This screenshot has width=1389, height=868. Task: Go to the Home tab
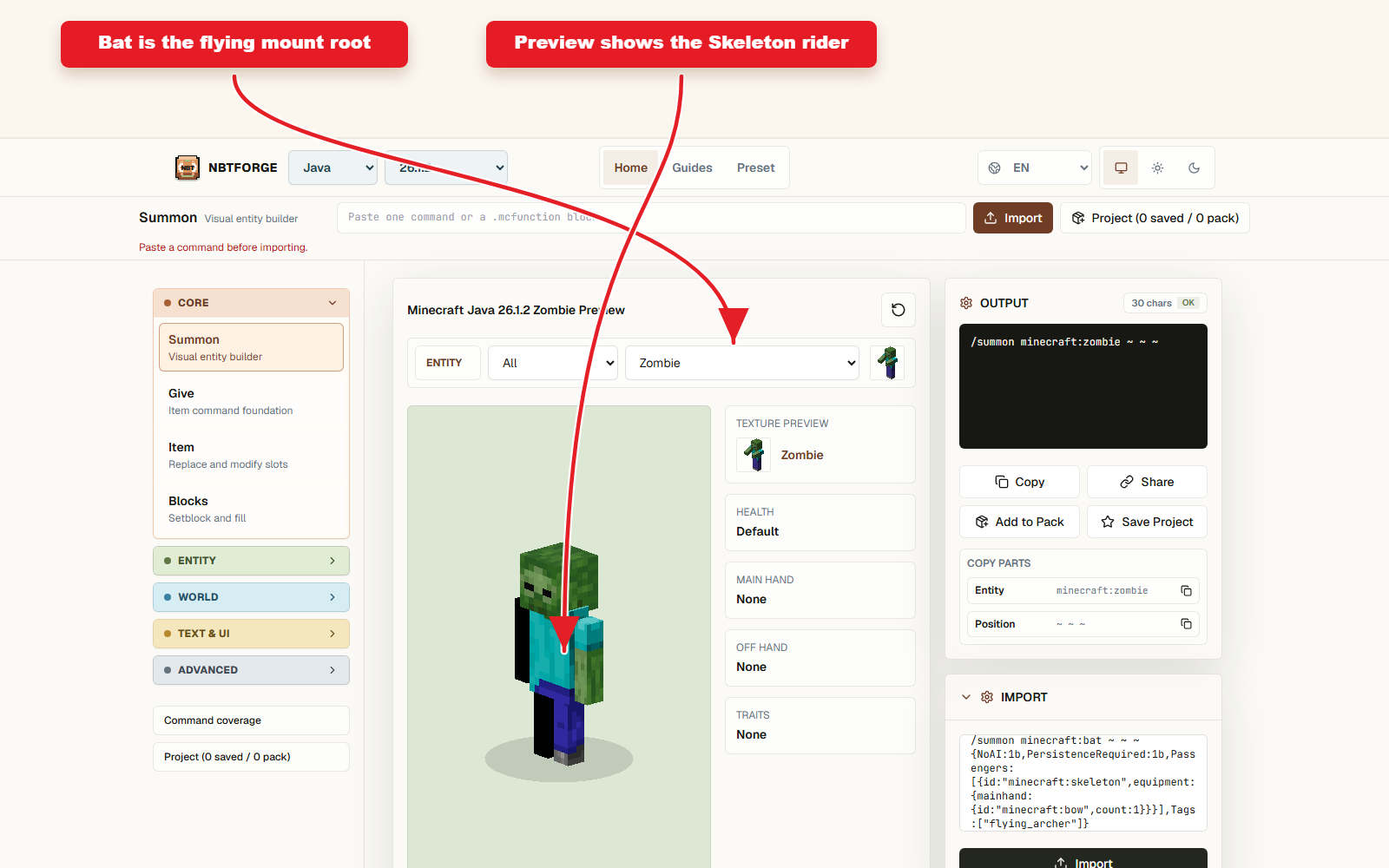point(631,168)
